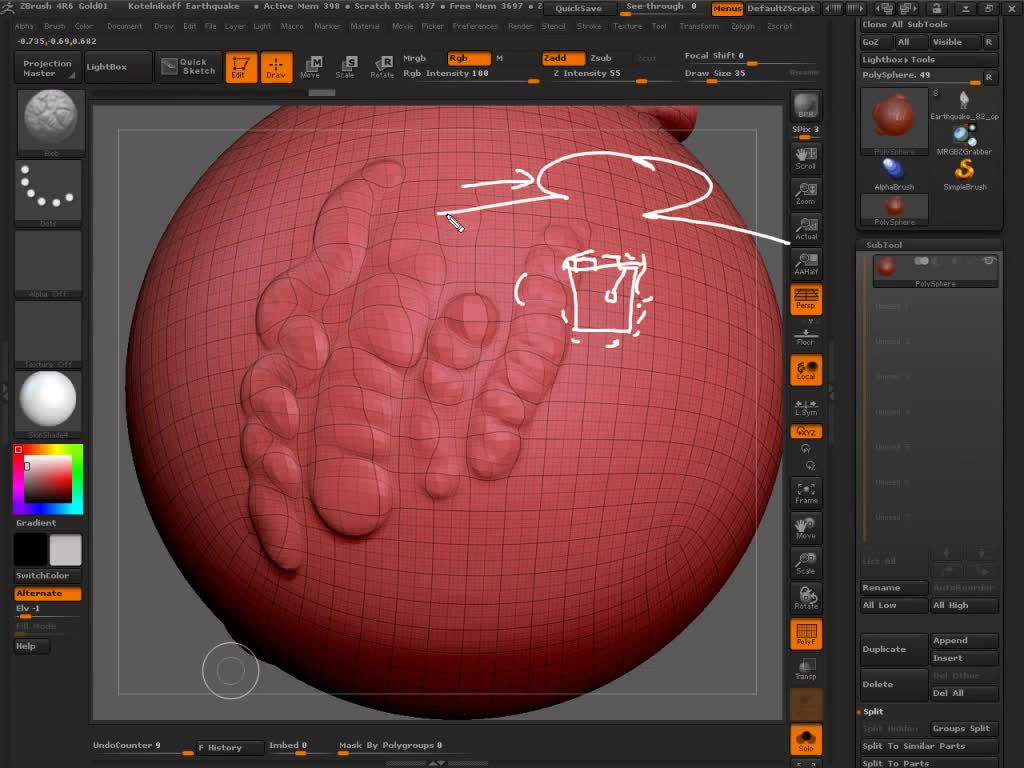Viewport: 1024px width, 768px height.
Task: Click the Floor grid icon
Action: (x=805, y=336)
